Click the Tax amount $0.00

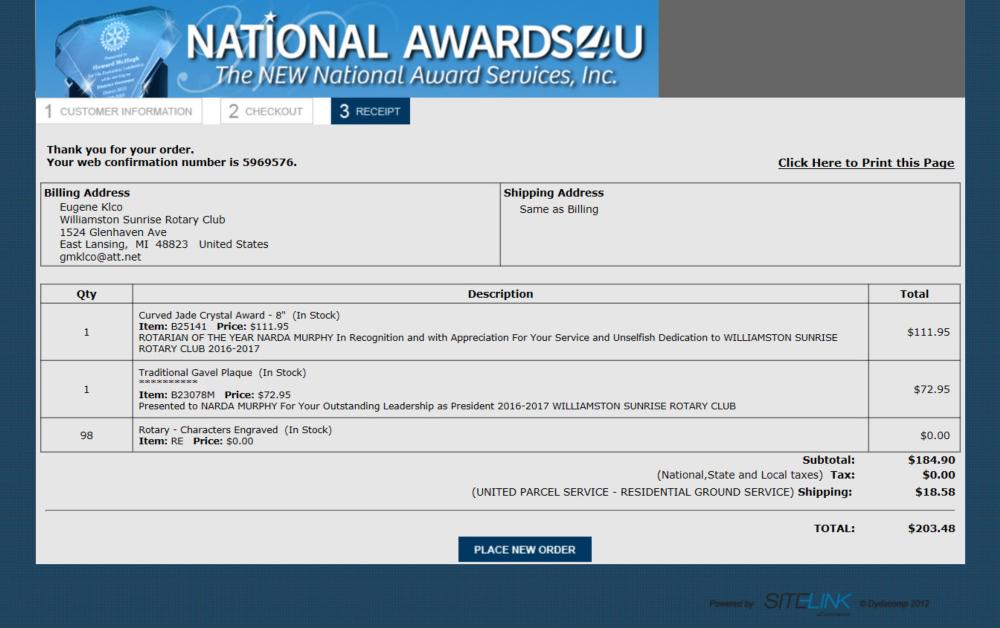pyautogui.click(x=939, y=475)
